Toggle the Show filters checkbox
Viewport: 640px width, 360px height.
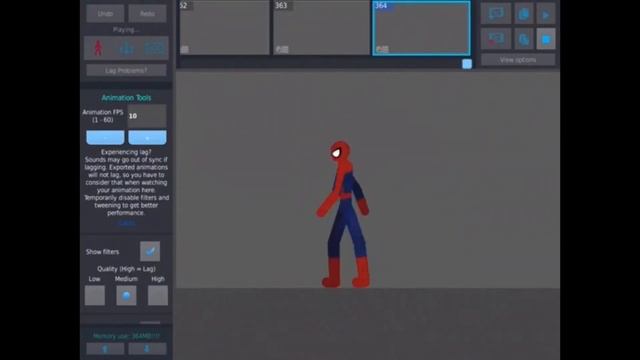[x=150, y=251]
